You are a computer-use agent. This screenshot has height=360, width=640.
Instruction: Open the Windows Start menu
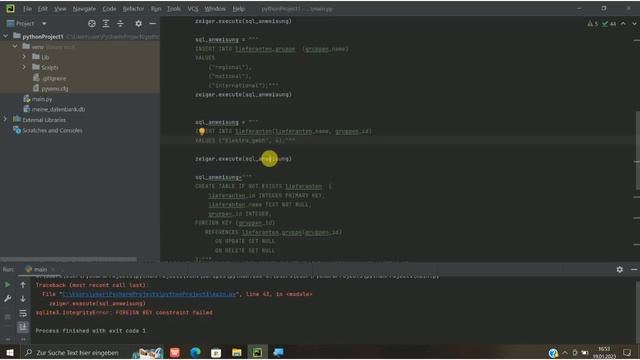[10, 352]
